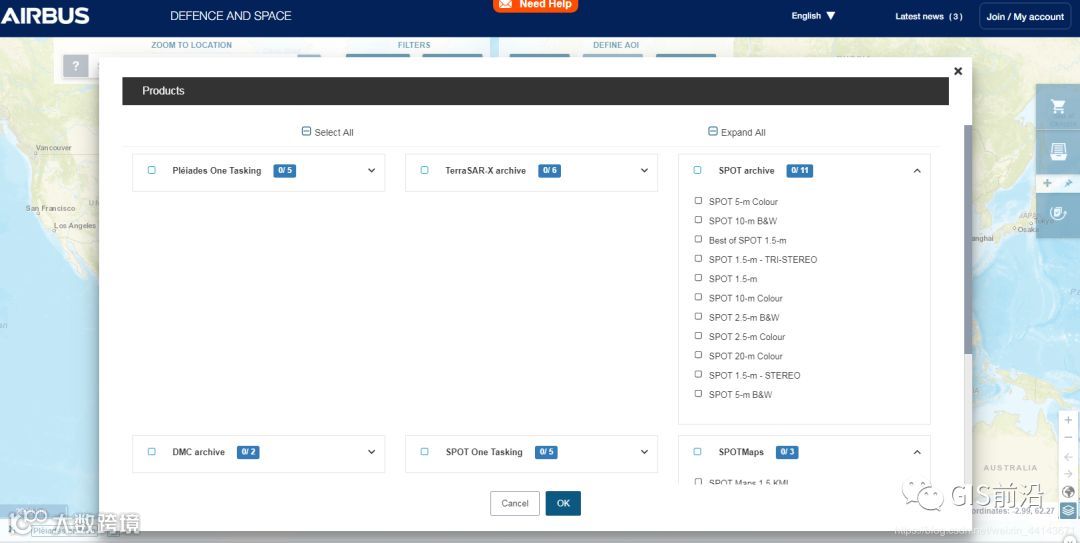Screen dimensions: 1080x543
Task: Check the Pléiades One Tasking checkbox
Action: click(x=152, y=170)
